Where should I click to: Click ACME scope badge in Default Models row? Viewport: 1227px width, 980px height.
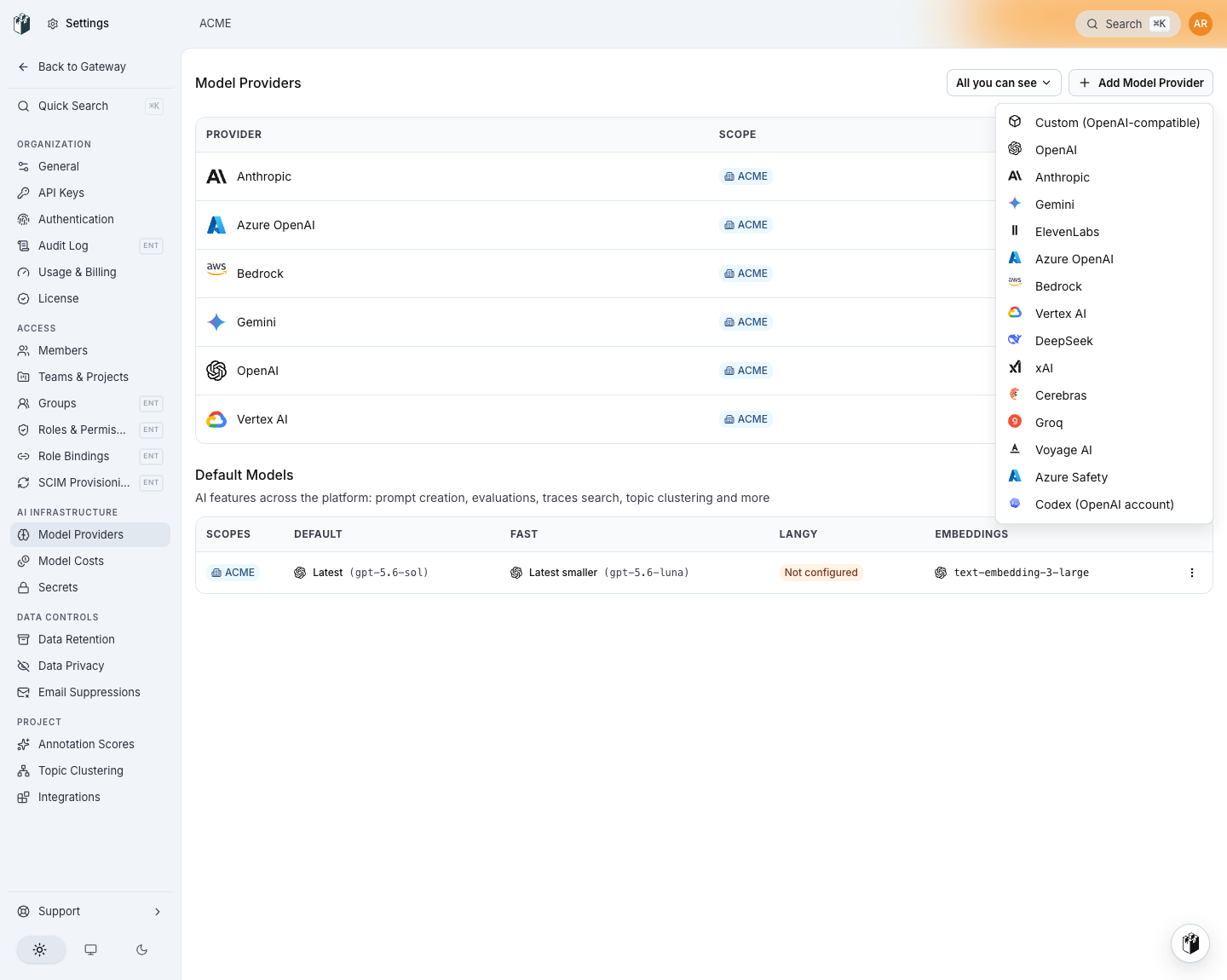233,573
